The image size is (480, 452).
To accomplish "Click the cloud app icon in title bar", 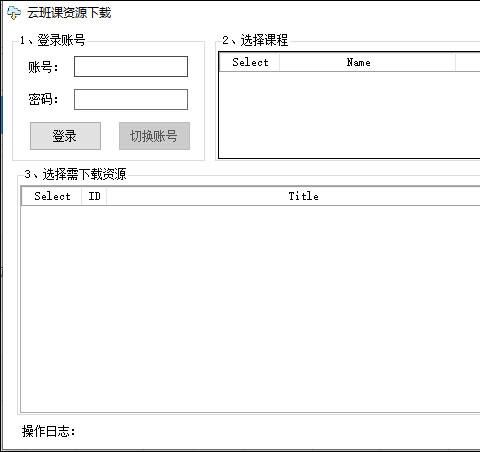I will (x=14, y=13).
